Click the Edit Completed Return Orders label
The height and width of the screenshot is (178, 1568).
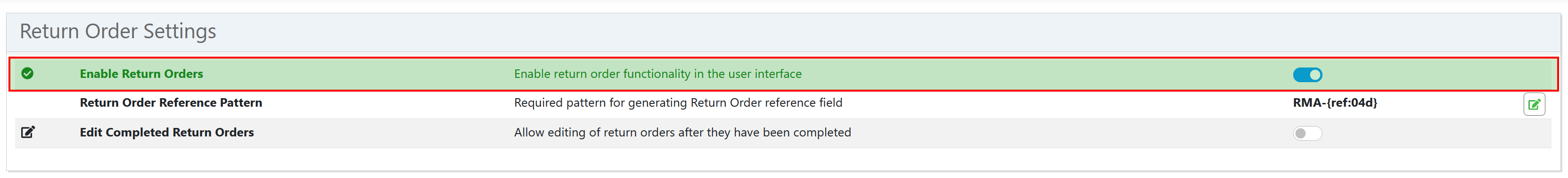point(167,132)
